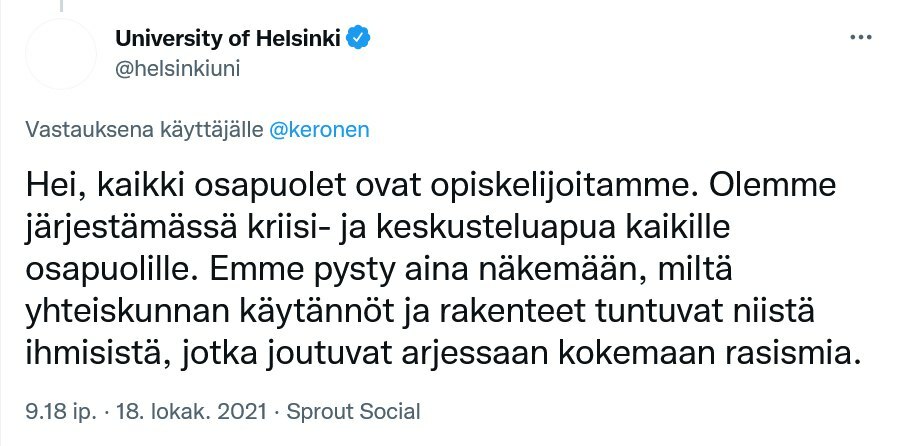
Task: Click the opening word "Hei" in the tweet
Action: click(46, 189)
